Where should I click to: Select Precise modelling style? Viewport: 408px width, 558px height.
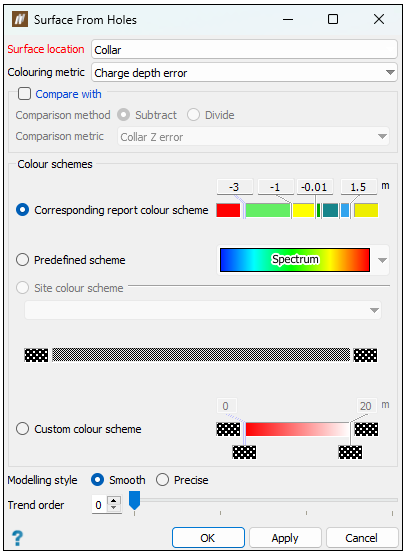(x=162, y=480)
